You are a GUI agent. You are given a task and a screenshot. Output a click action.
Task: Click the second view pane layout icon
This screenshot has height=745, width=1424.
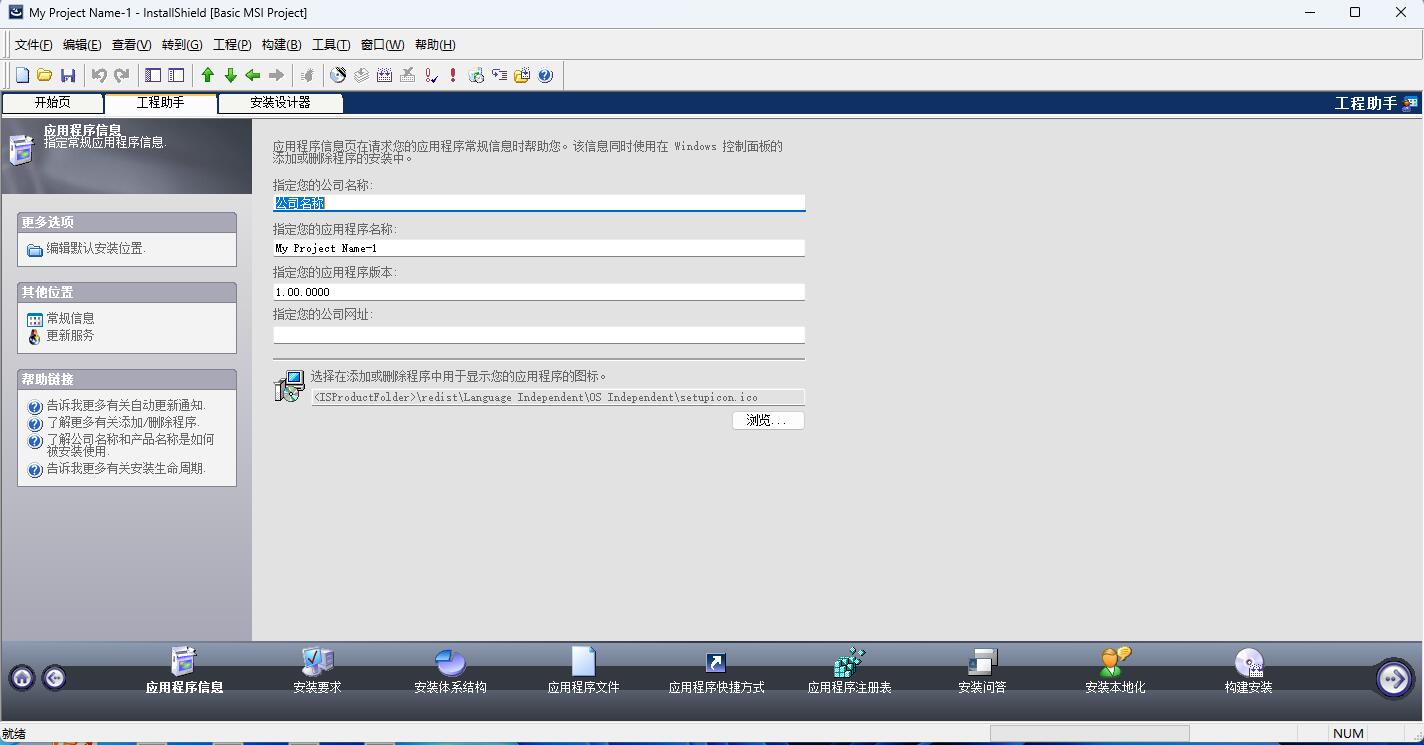click(176, 75)
